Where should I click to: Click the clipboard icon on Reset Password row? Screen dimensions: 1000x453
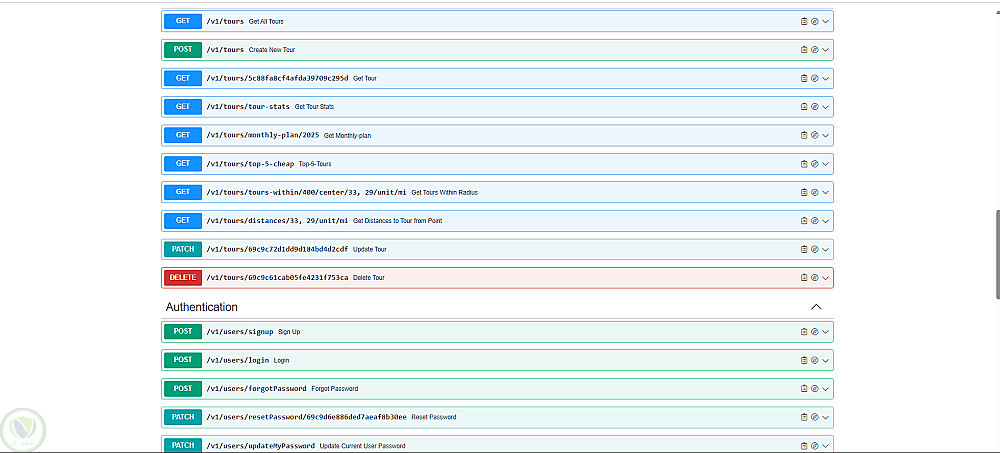[804, 417]
